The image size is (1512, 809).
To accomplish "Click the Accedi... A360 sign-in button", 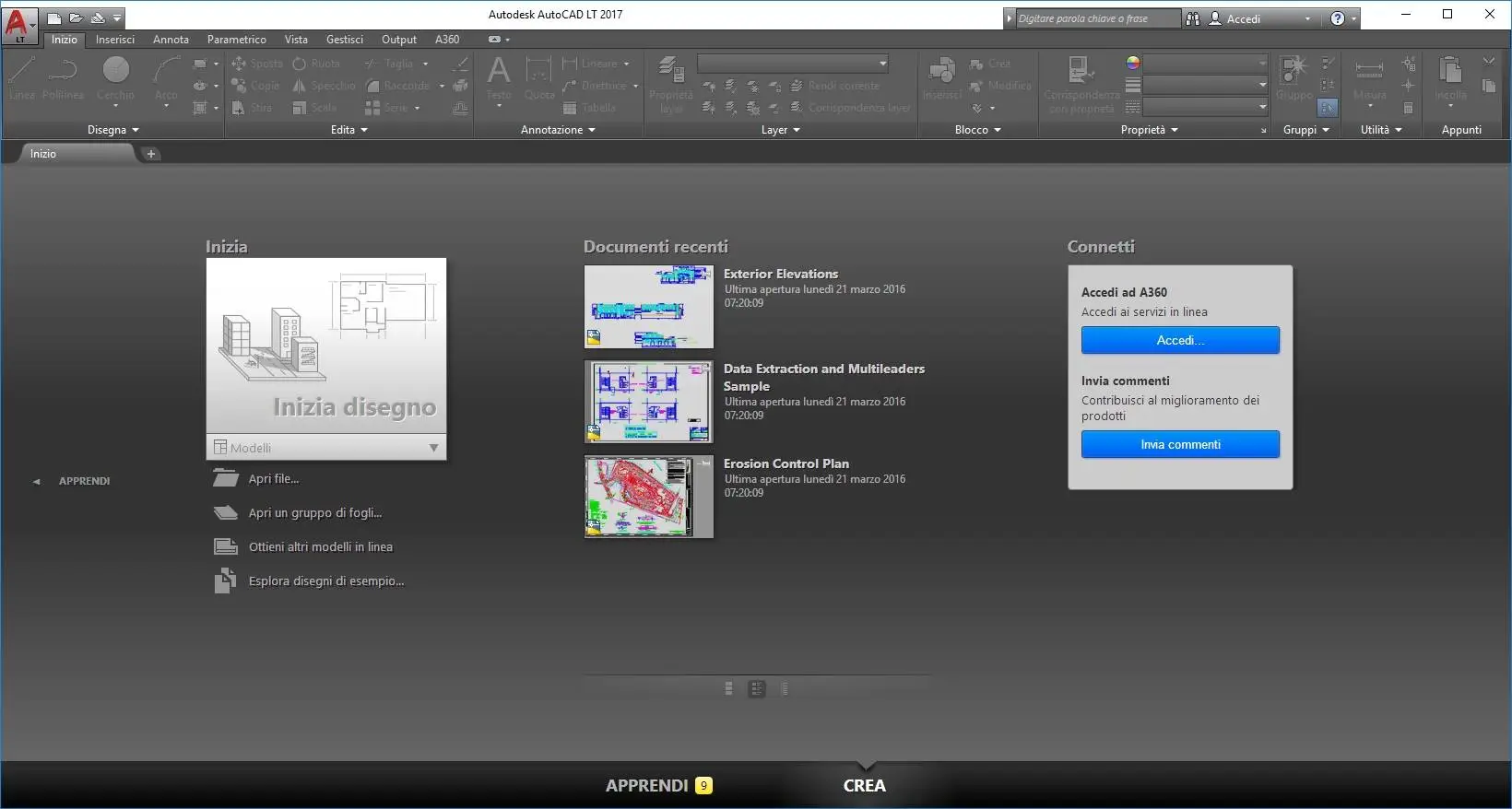I will 1180,340.
